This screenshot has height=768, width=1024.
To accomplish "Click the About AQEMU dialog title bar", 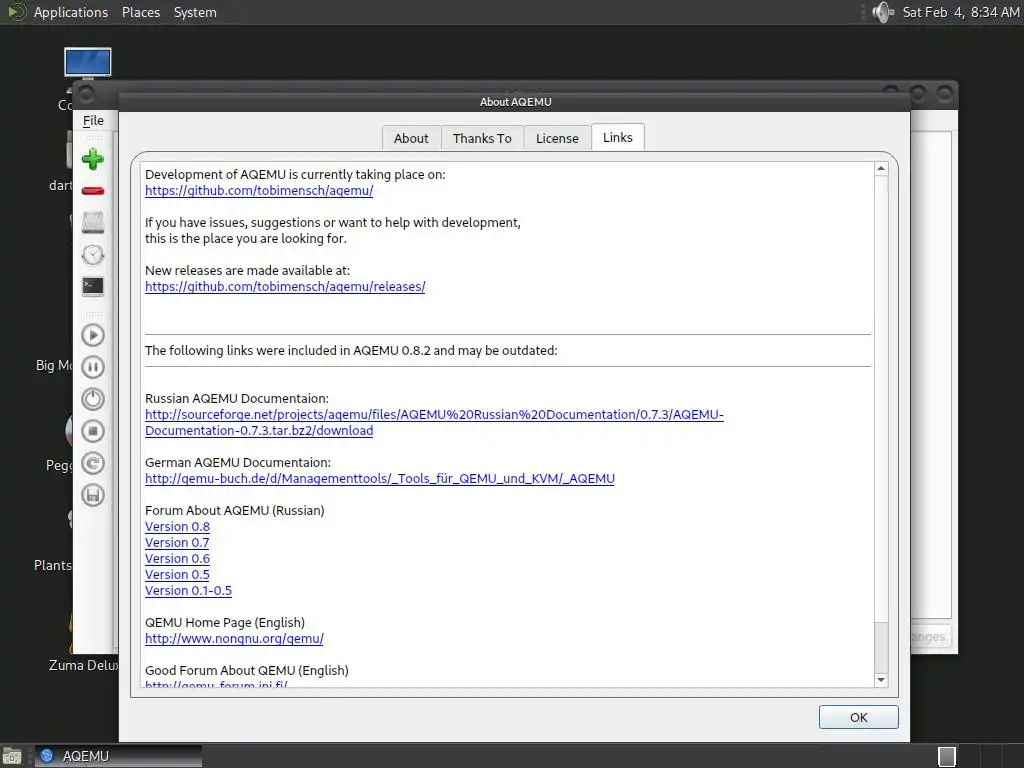I will tap(515, 102).
